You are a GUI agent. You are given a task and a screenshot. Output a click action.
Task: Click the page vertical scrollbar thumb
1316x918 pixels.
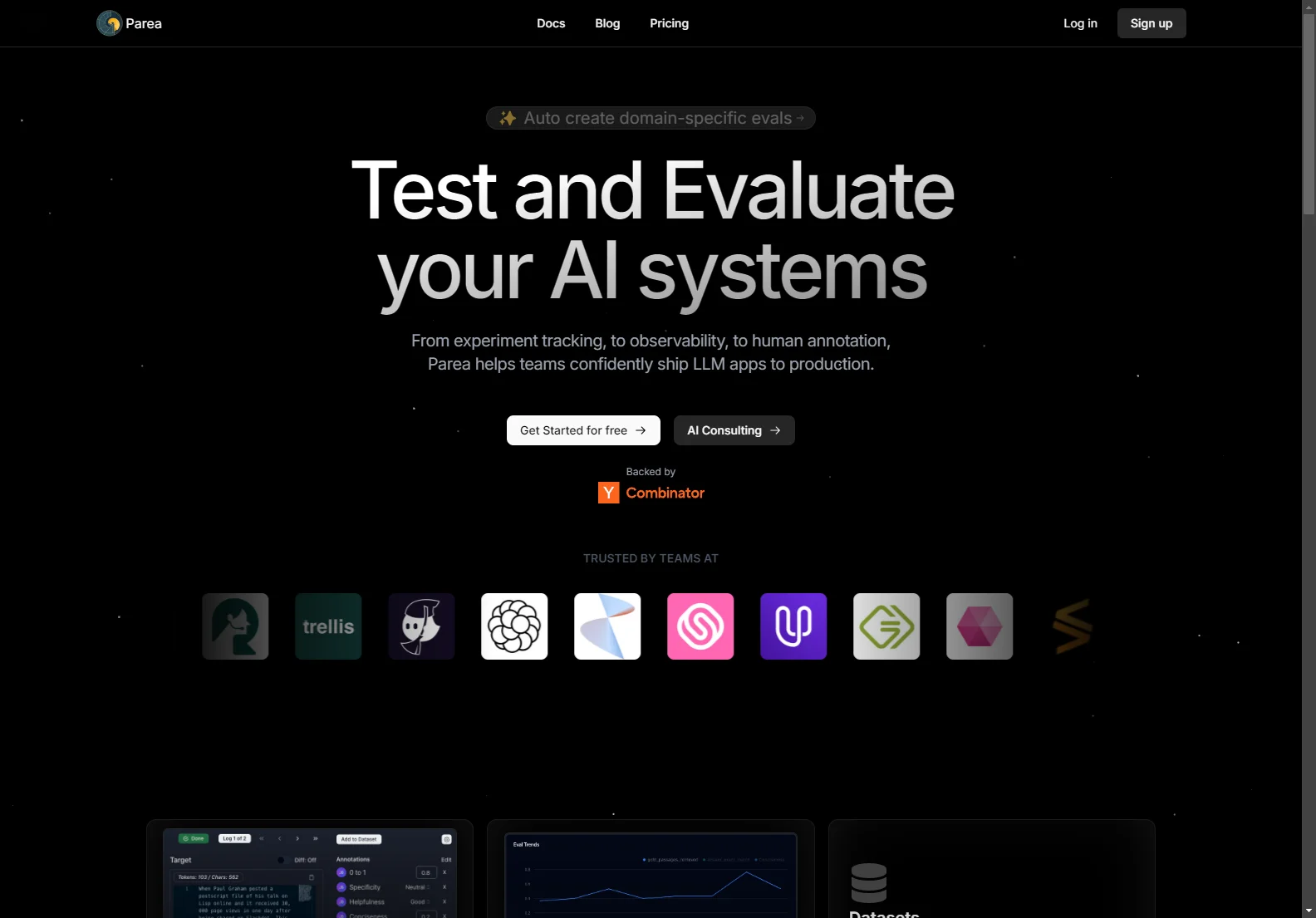click(1309, 115)
